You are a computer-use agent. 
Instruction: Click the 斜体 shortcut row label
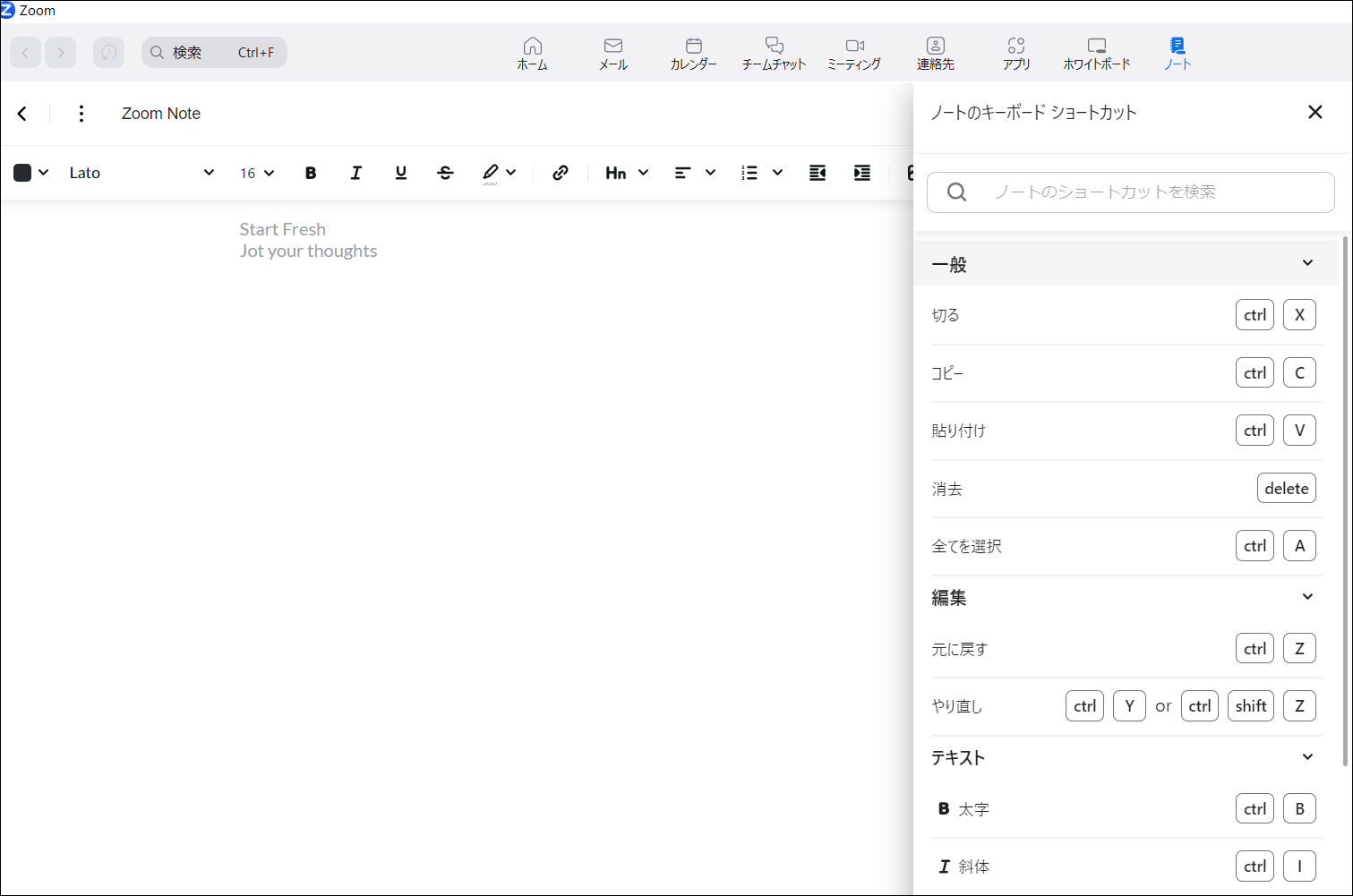(973, 866)
